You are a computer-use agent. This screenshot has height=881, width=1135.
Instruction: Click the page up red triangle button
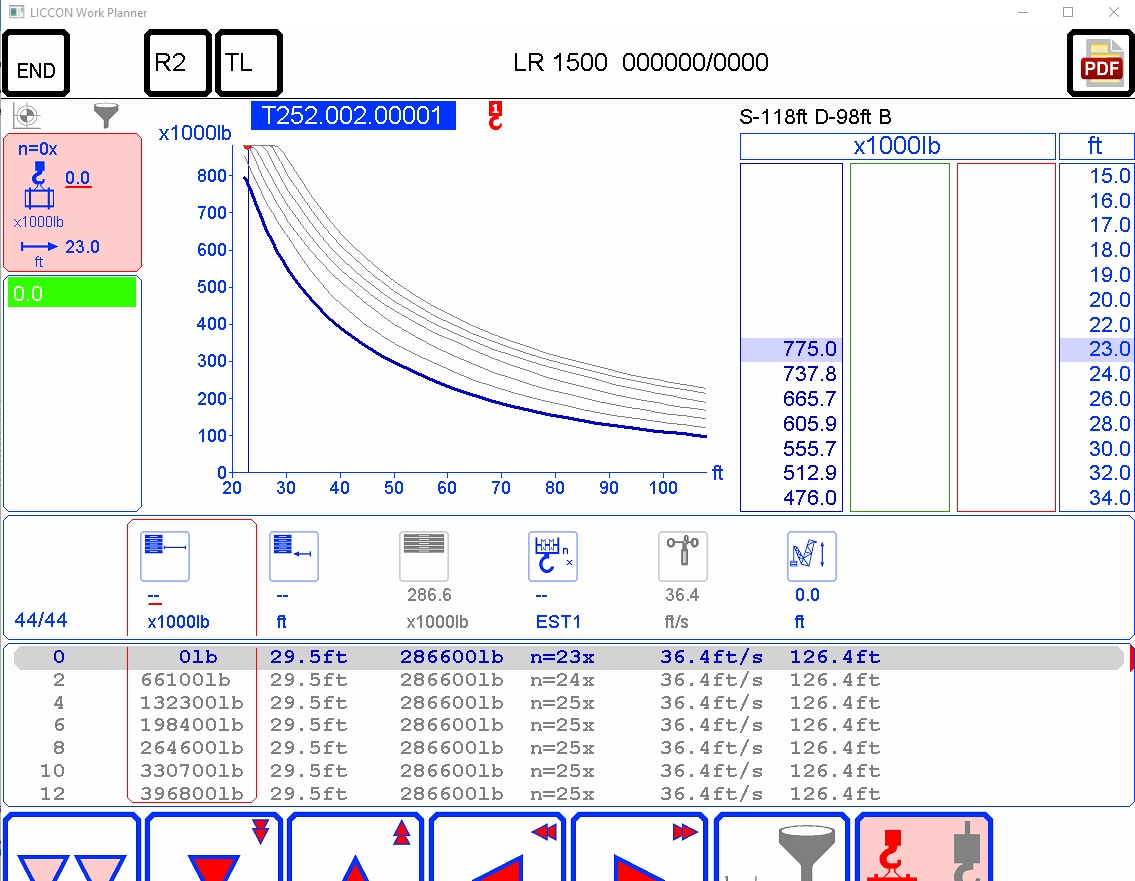pyautogui.click(x=355, y=847)
